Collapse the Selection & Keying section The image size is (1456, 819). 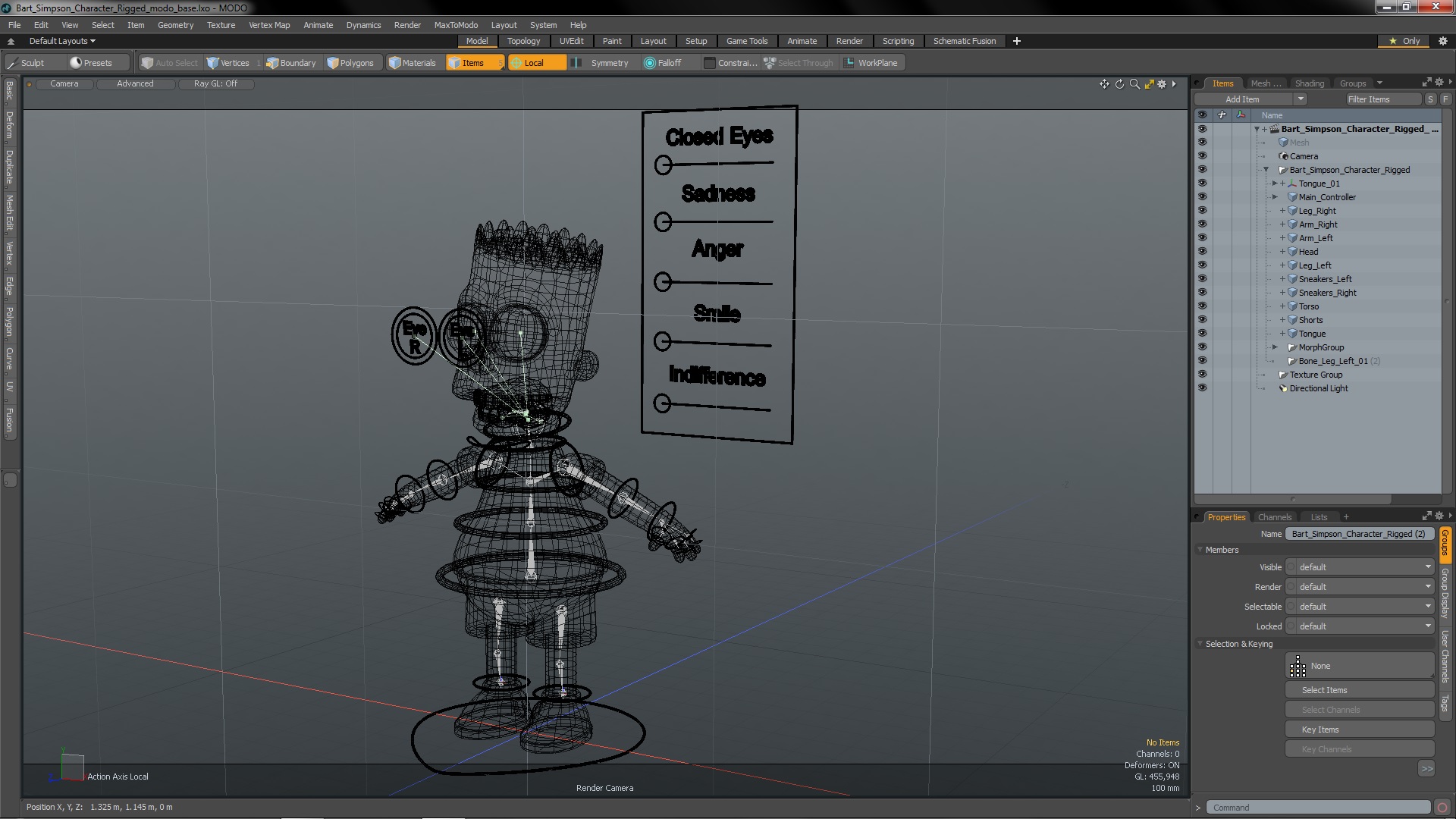coord(1200,644)
